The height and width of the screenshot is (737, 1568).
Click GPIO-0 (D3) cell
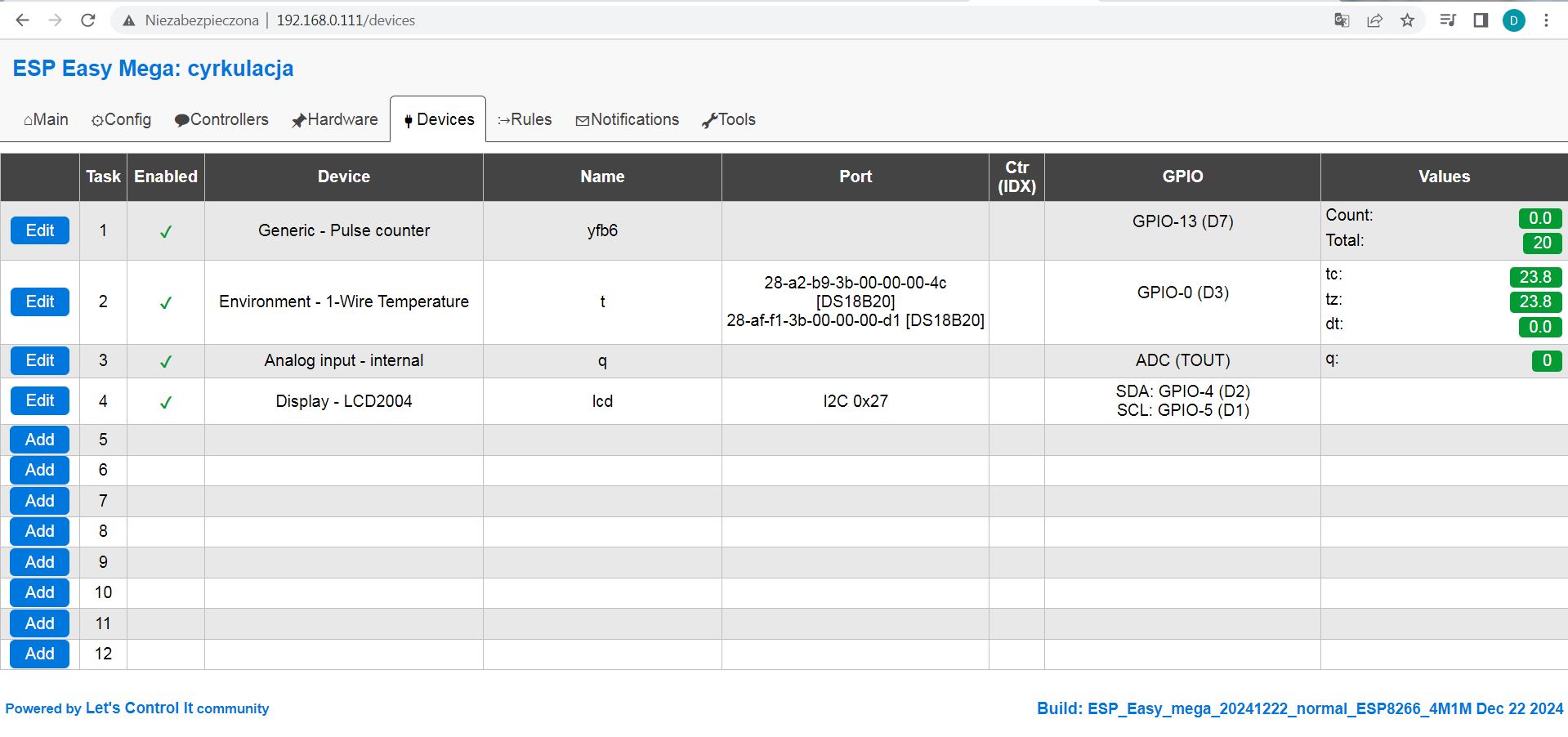[x=1182, y=301]
